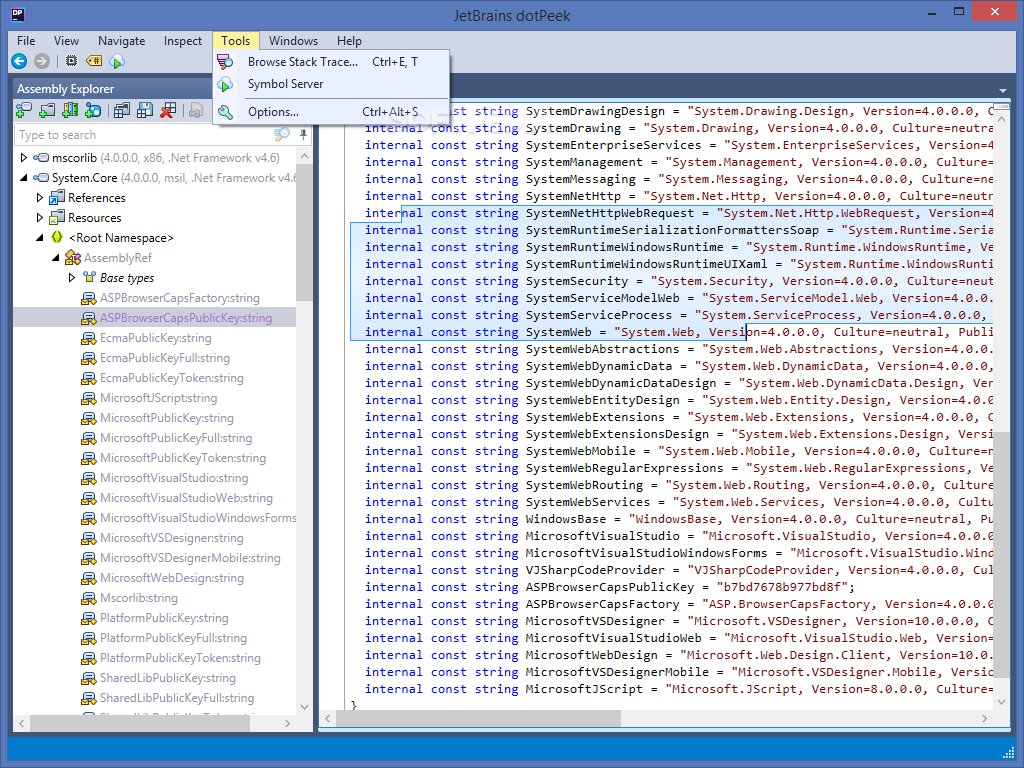
Task: Click the add running process icon
Action: (93, 111)
